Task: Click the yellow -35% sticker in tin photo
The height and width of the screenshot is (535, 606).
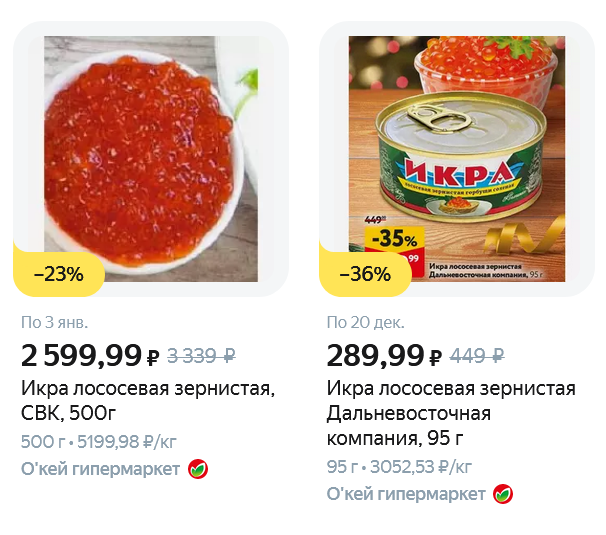Action: point(395,239)
